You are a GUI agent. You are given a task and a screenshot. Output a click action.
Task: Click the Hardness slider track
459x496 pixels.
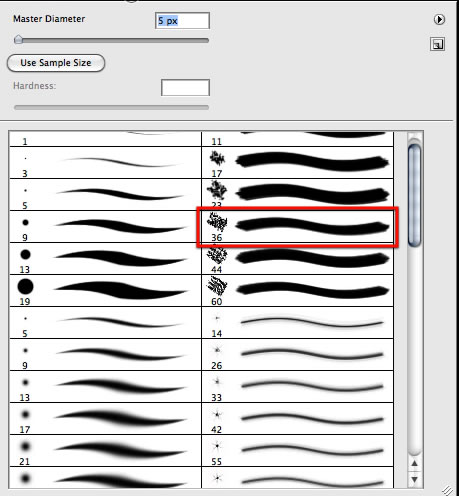tap(111, 107)
